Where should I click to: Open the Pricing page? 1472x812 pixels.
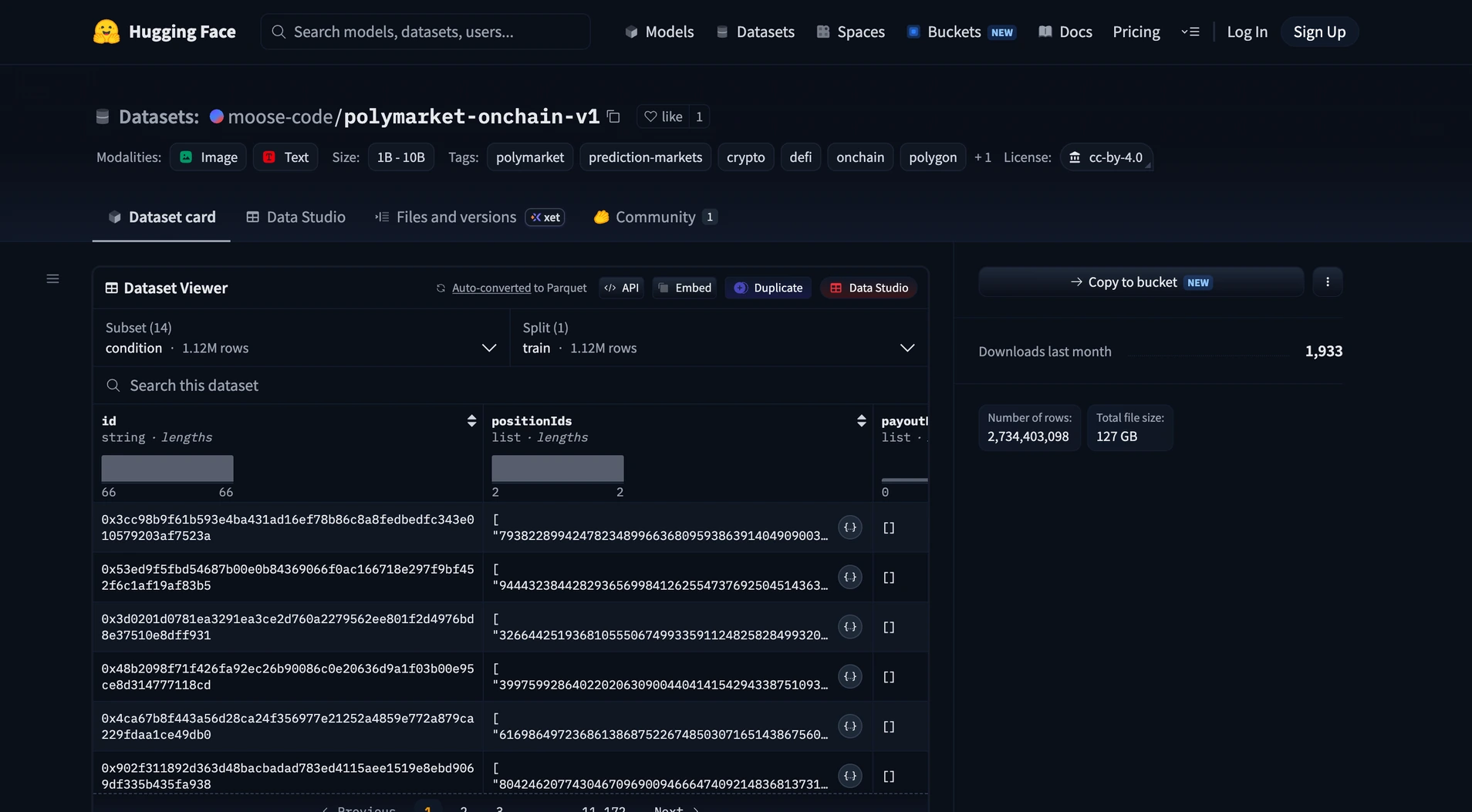[x=1136, y=32]
